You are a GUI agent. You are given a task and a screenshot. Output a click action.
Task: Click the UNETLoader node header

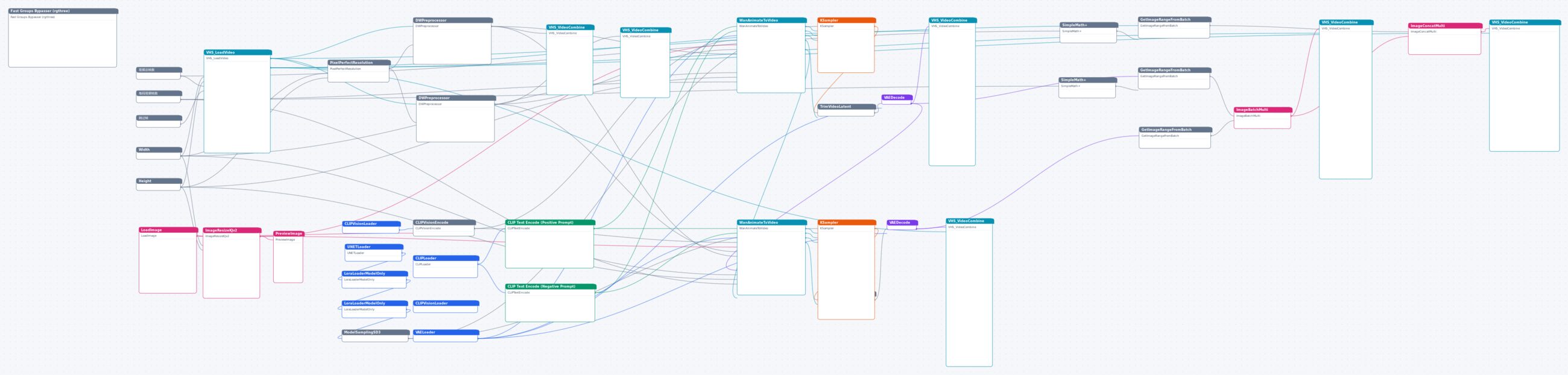pyautogui.click(x=374, y=247)
